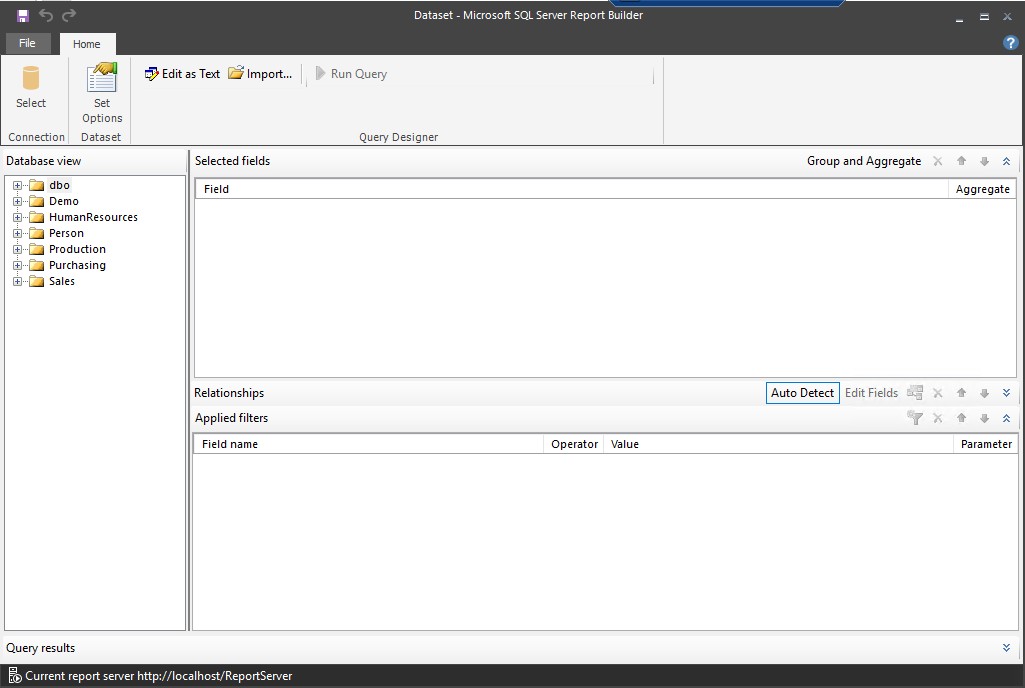Expand the Query results panel
The height and width of the screenshot is (688, 1025).
pos(1006,648)
